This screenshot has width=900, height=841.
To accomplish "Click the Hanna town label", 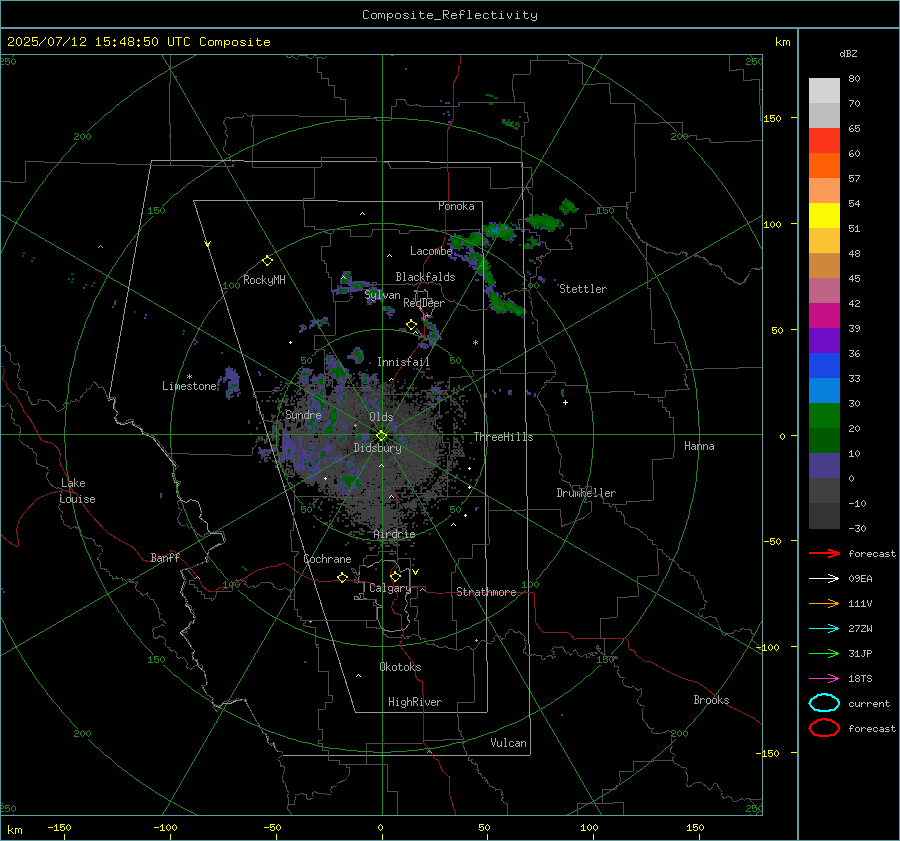I will click(699, 446).
